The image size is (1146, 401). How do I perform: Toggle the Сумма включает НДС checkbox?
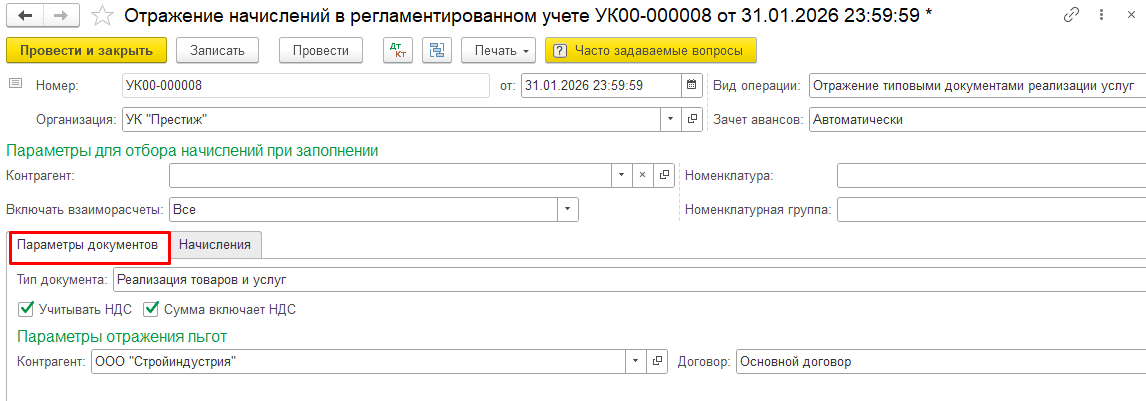coord(152,309)
